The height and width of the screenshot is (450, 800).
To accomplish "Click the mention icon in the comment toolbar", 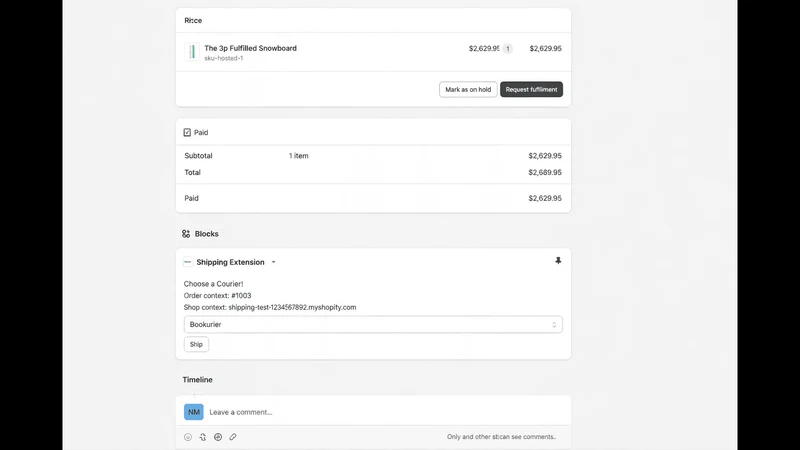I will pos(203,437).
